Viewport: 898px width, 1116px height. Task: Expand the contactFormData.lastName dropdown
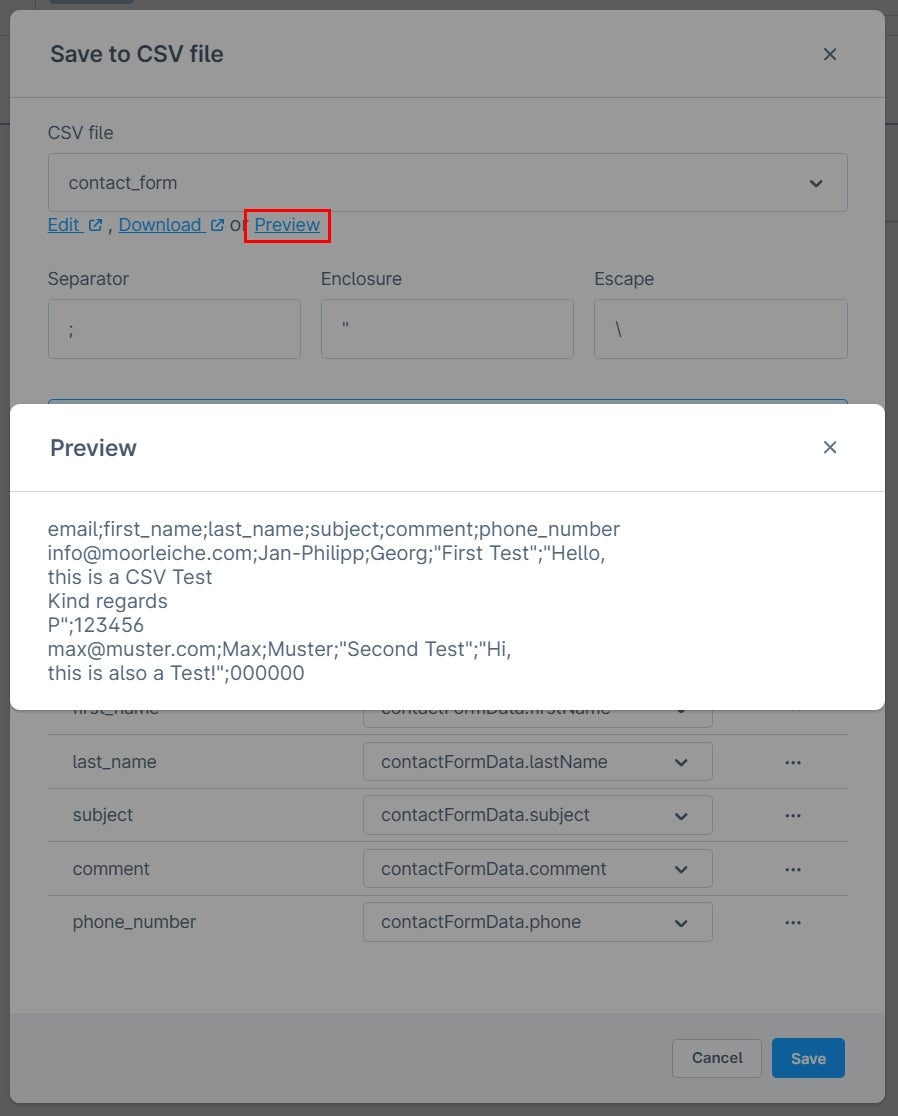(537, 762)
